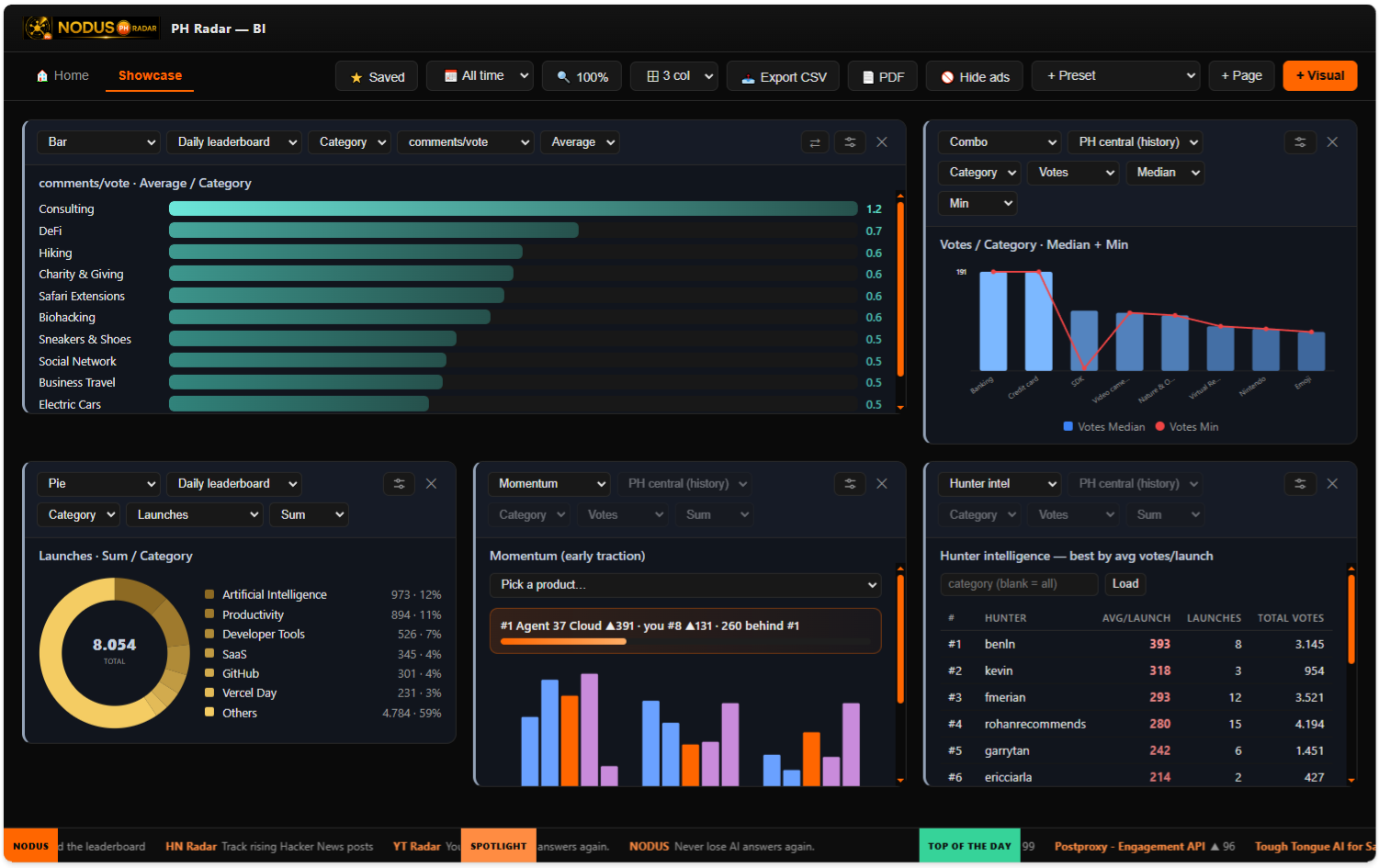This screenshot has height=868, width=1379.
Task: Click the 8.054 TOTAL donut center
Action: click(114, 650)
